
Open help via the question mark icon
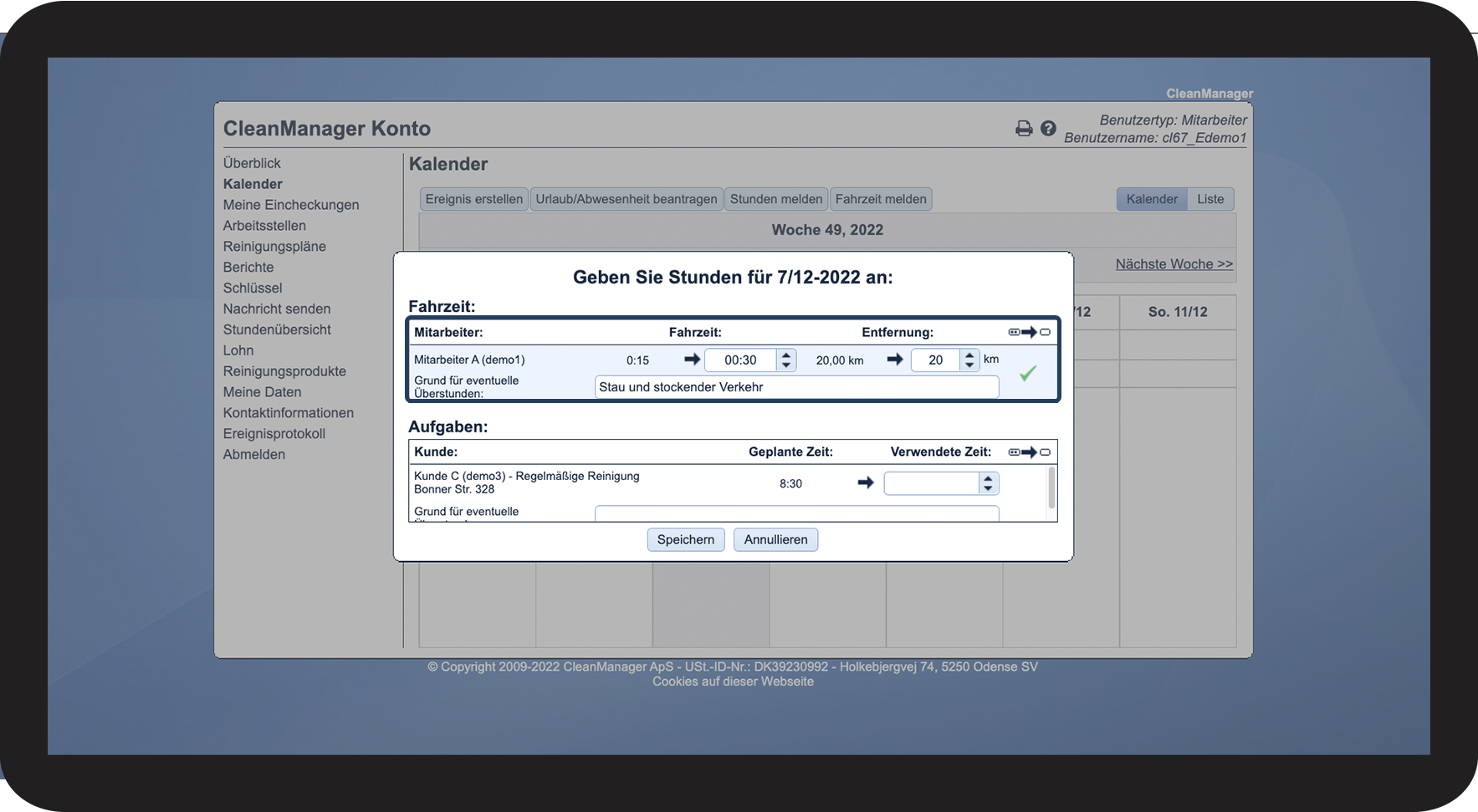(x=1048, y=129)
